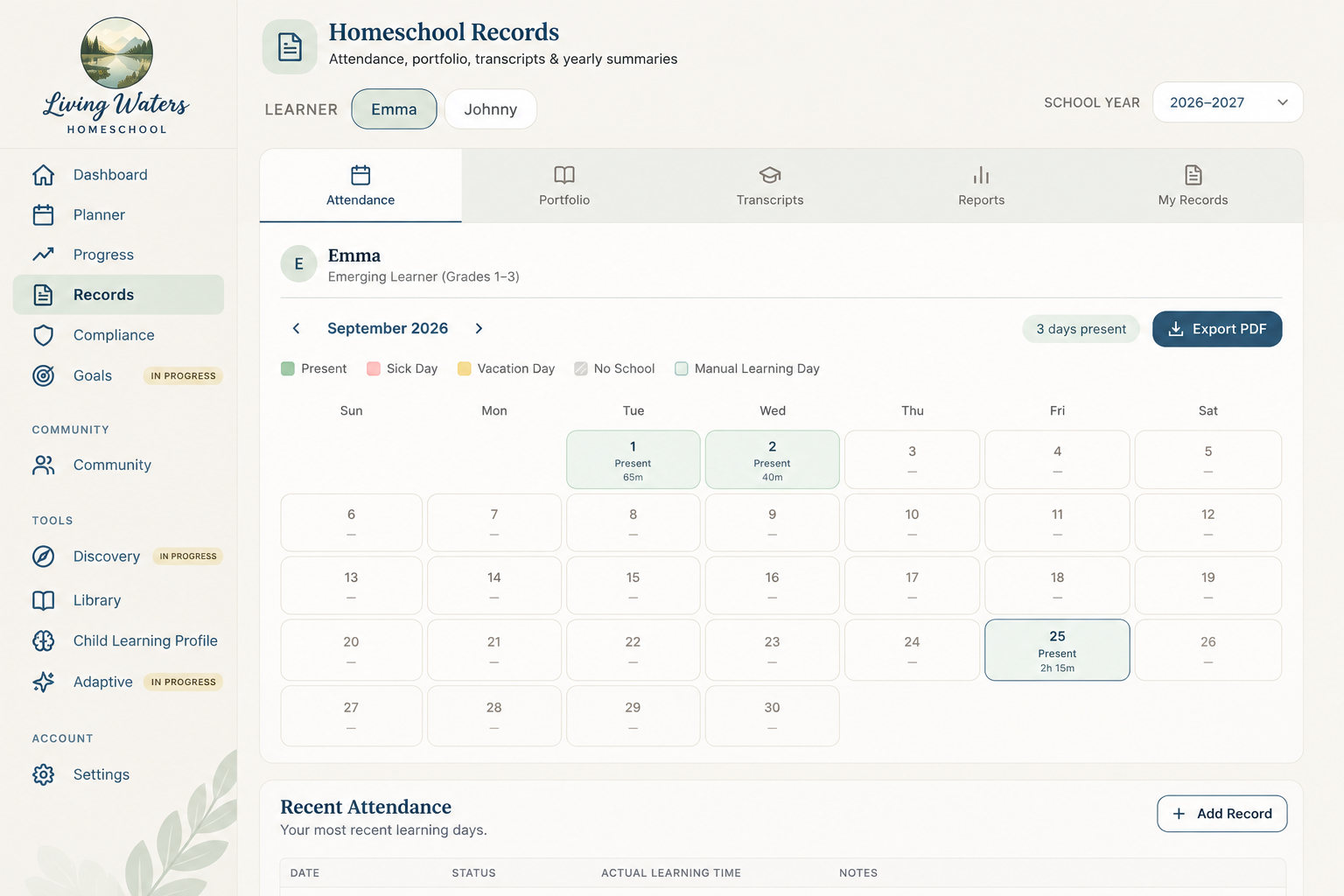This screenshot has width=1344, height=896.
Task: Click the 3 days present badge
Action: (1081, 329)
